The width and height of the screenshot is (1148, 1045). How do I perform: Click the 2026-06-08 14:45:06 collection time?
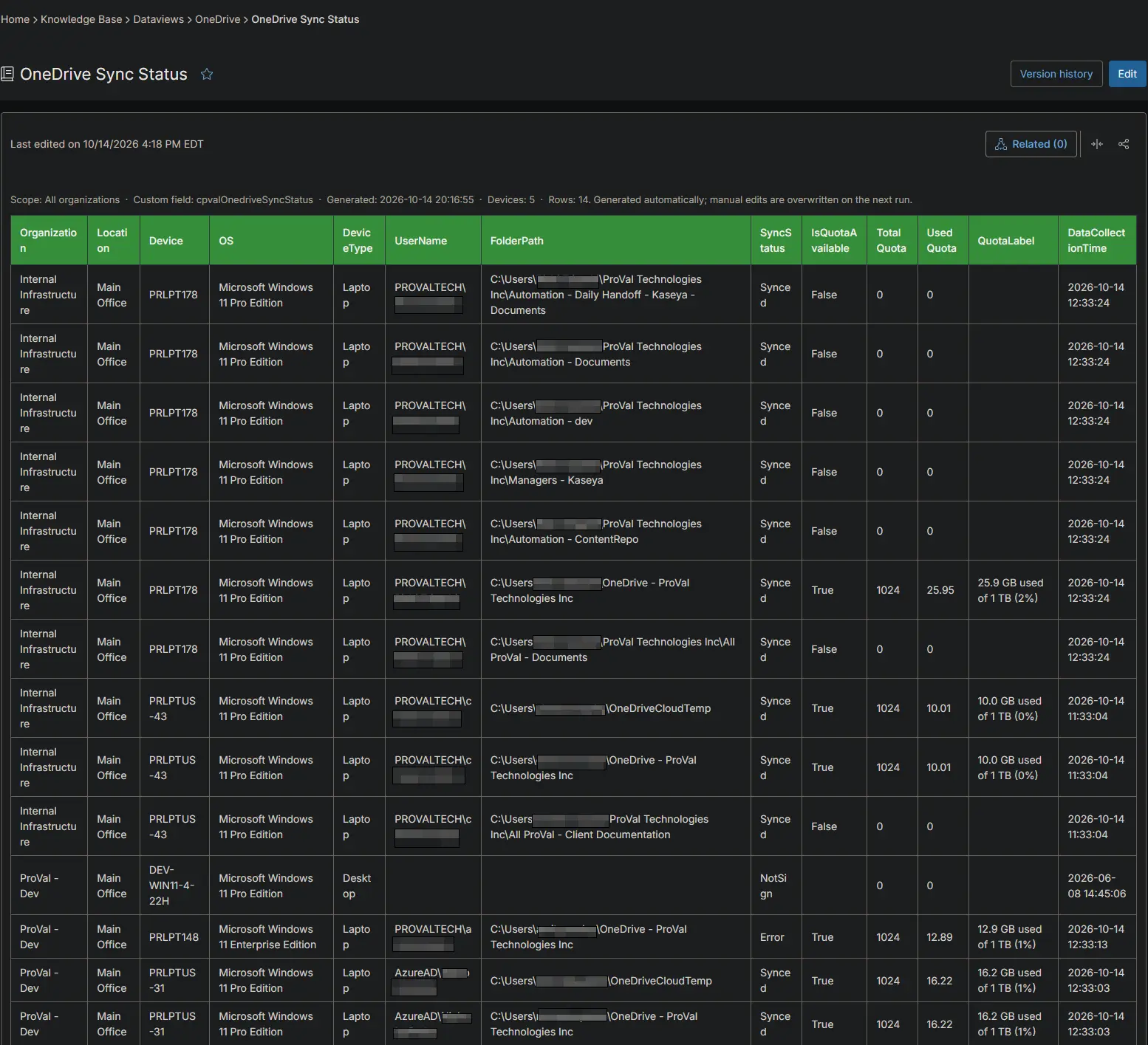(x=1097, y=885)
